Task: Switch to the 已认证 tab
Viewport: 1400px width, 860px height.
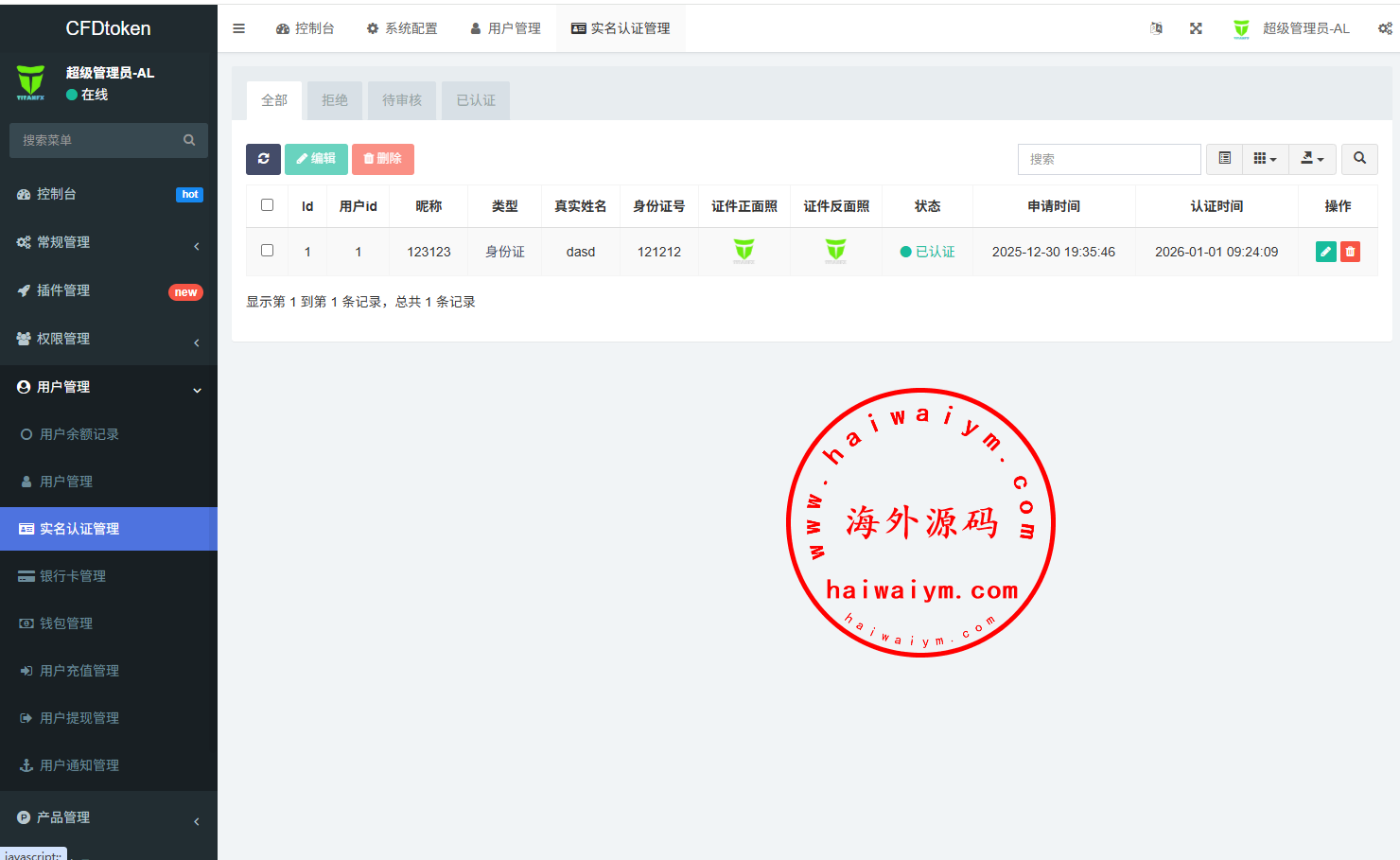Action: [x=476, y=100]
